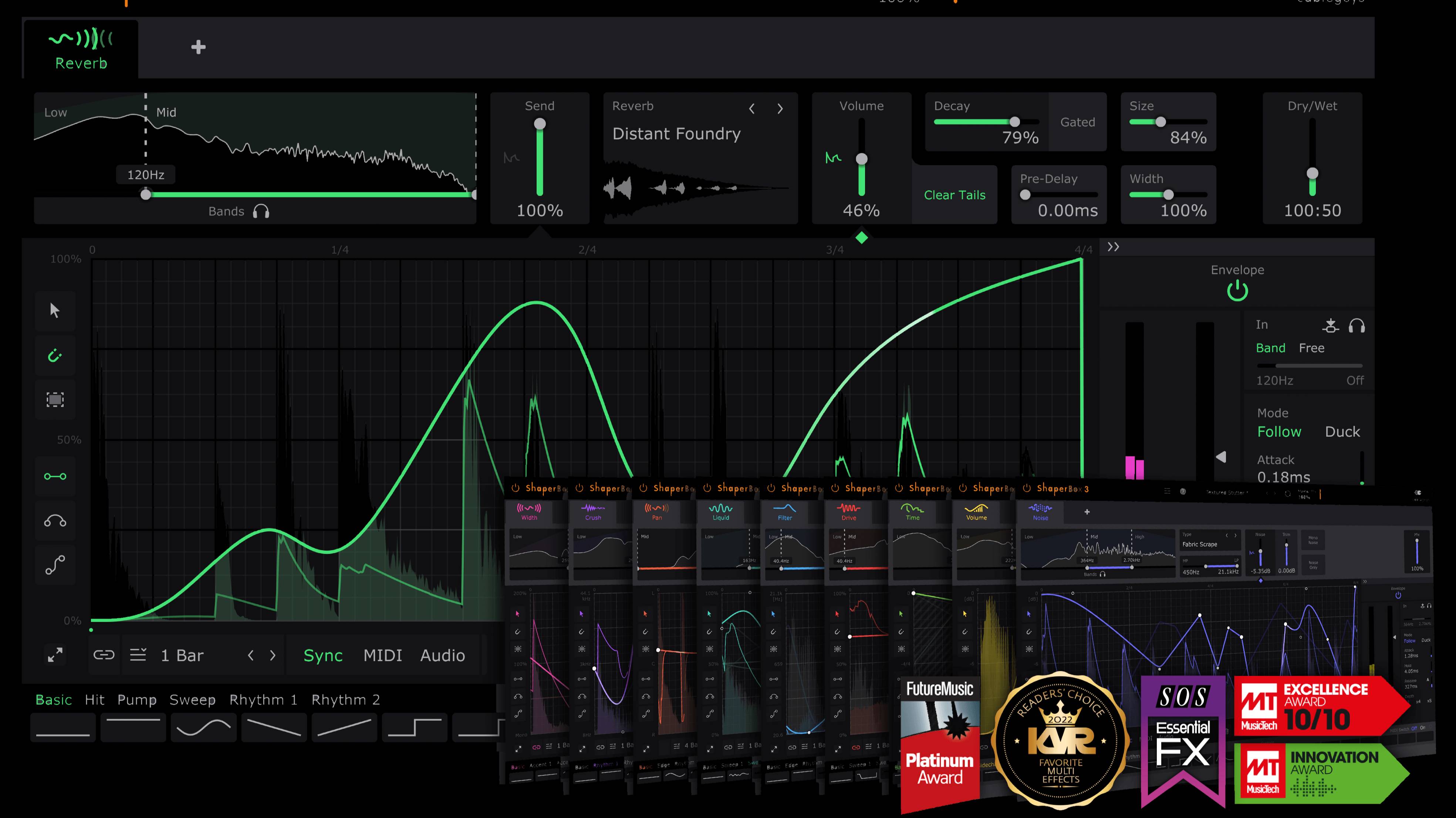This screenshot has height=818, width=1456.
Task: Select the Sweep envelope shape tab
Action: (192, 699)
